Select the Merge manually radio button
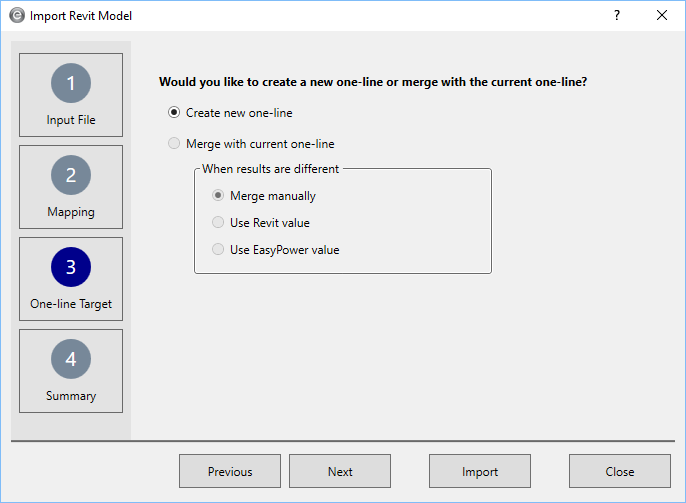686x503 pixels. (x=218, y=196)
